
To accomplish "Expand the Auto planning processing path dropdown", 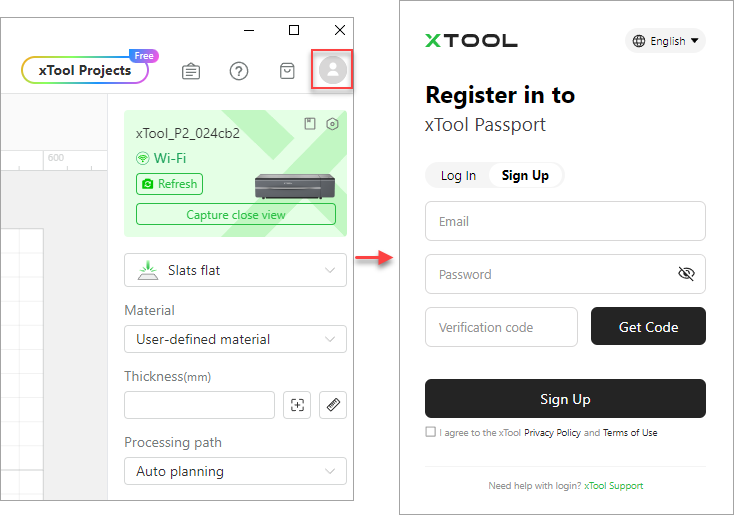I will (x=235, y=471).
